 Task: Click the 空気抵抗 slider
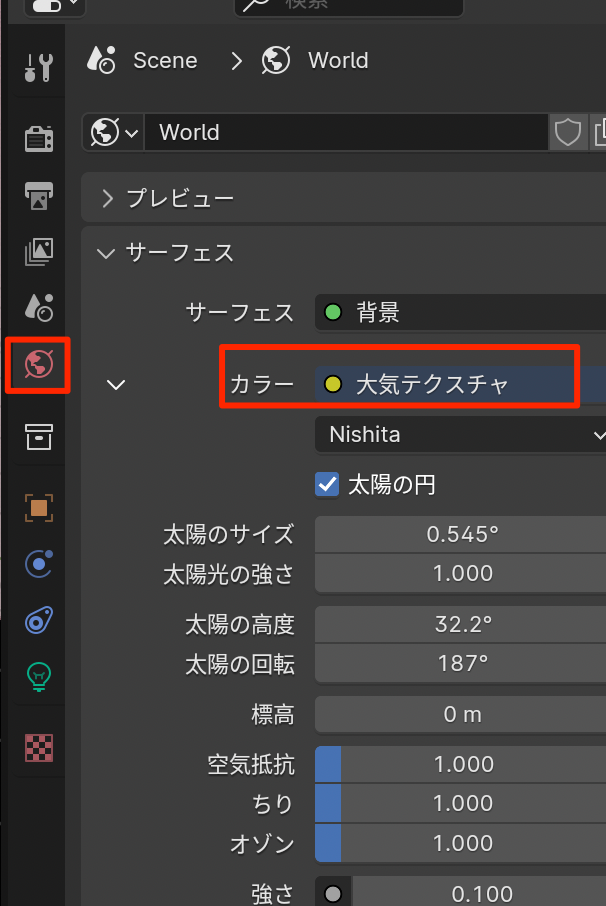tap(460, 764)
